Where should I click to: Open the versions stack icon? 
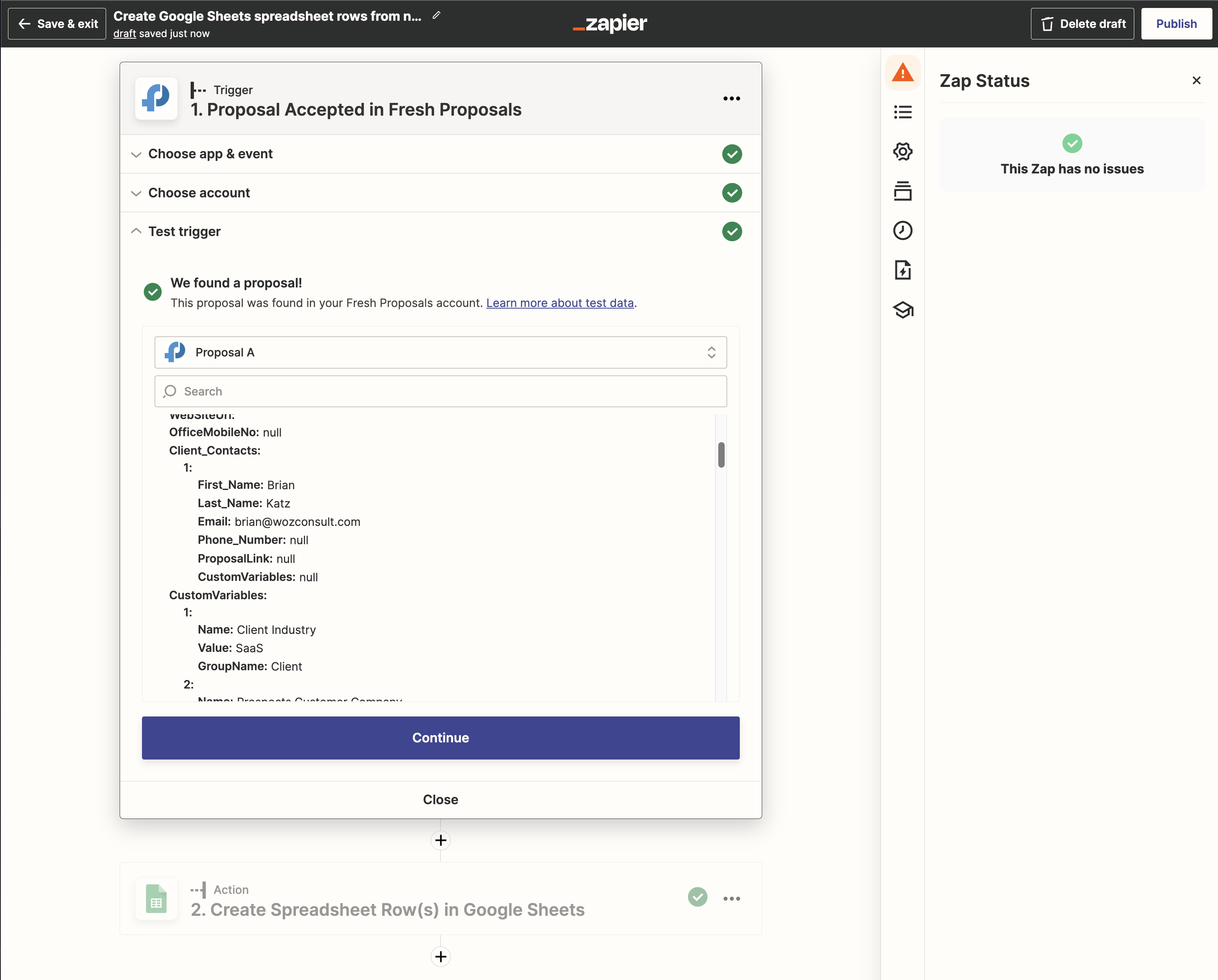tap(902, 191)
